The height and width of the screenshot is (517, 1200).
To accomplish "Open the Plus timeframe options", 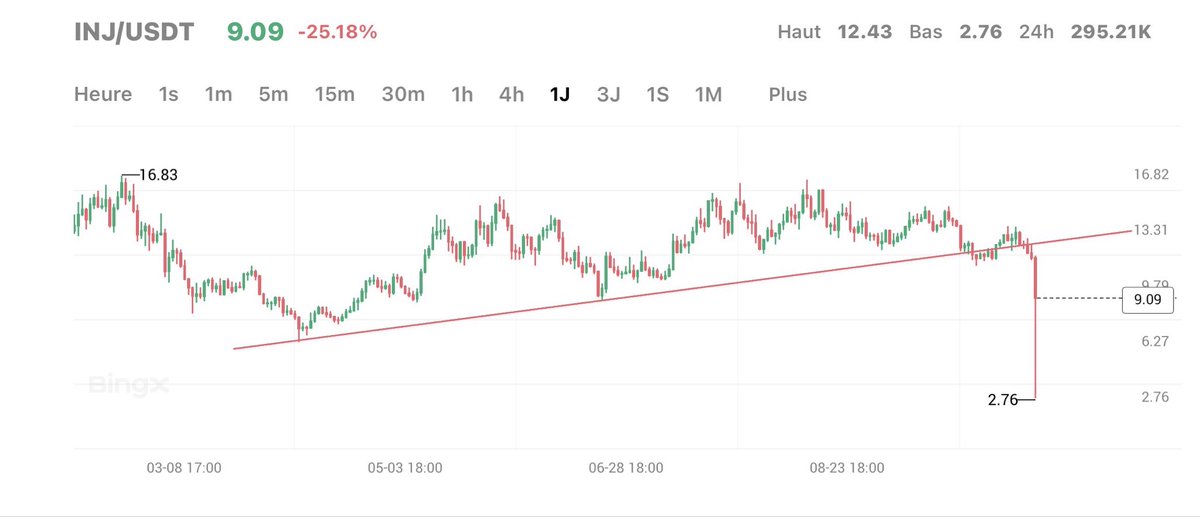I will 788,95.
